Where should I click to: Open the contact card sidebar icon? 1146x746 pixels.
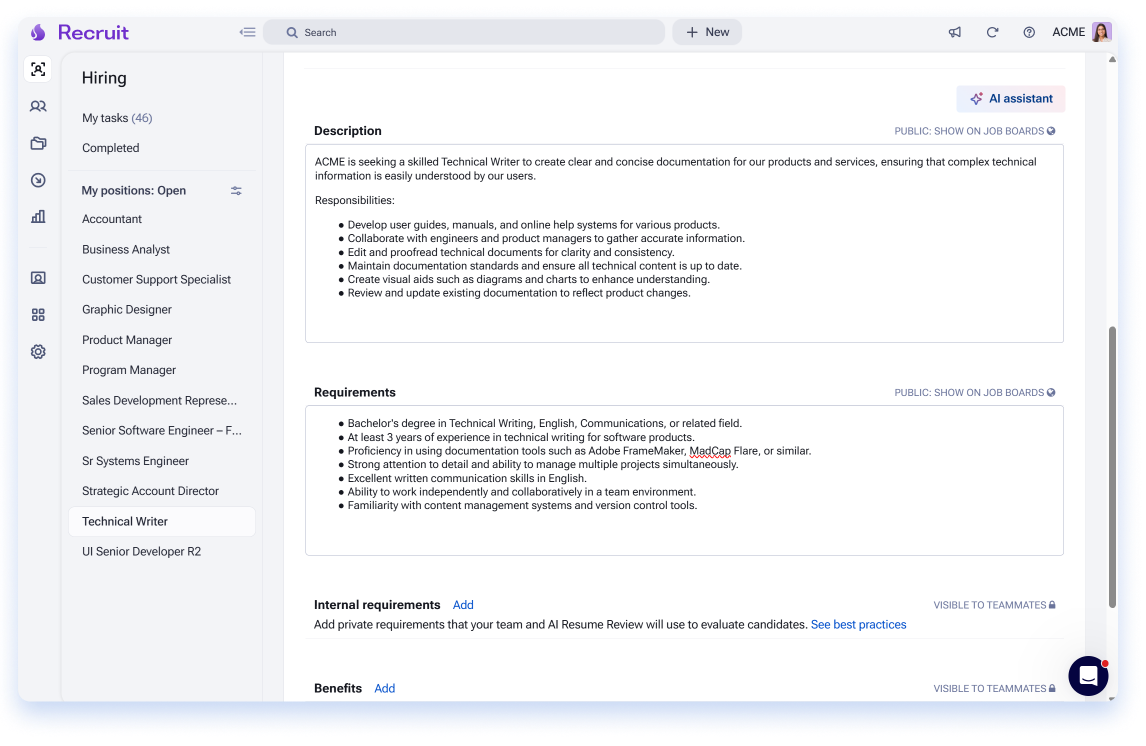click(x=38, y=278)
